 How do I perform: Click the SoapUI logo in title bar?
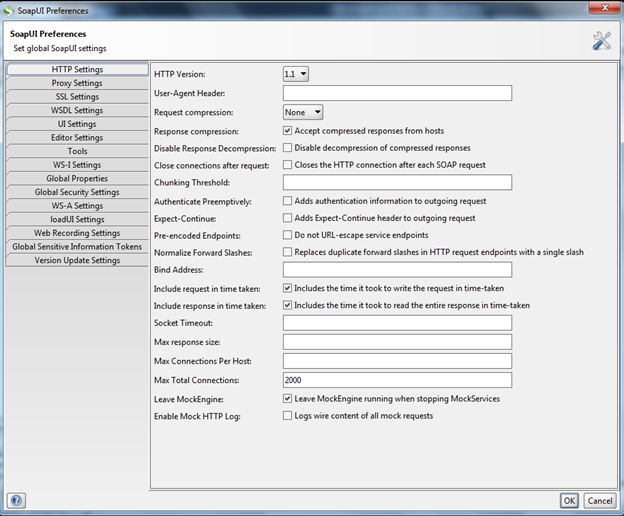point(11,10)
